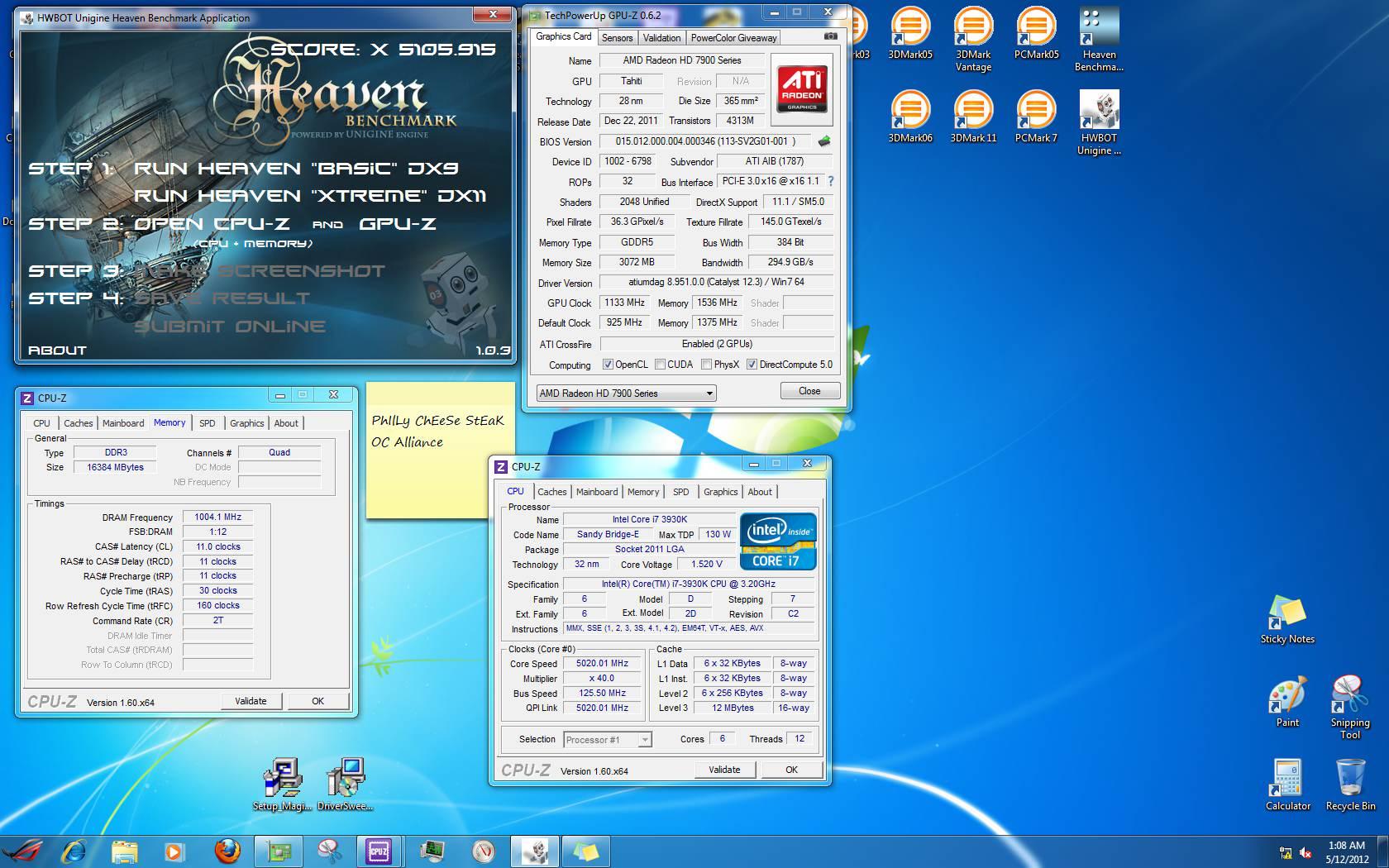
Task: Open the DriverSweeper desktop icon
Action: click(x=345, y=785)
